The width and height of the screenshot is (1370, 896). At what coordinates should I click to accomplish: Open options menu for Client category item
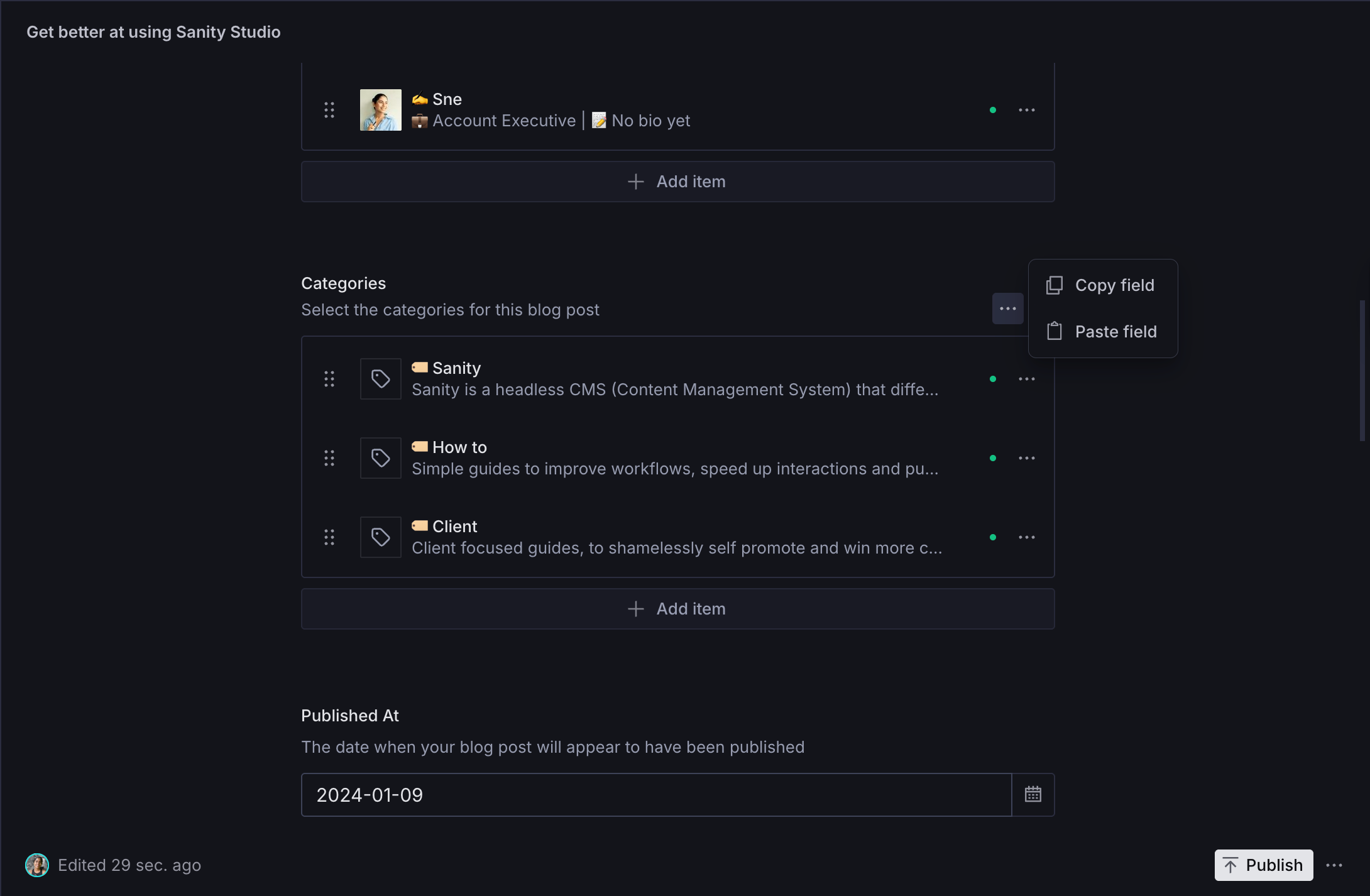[1027, 537]
